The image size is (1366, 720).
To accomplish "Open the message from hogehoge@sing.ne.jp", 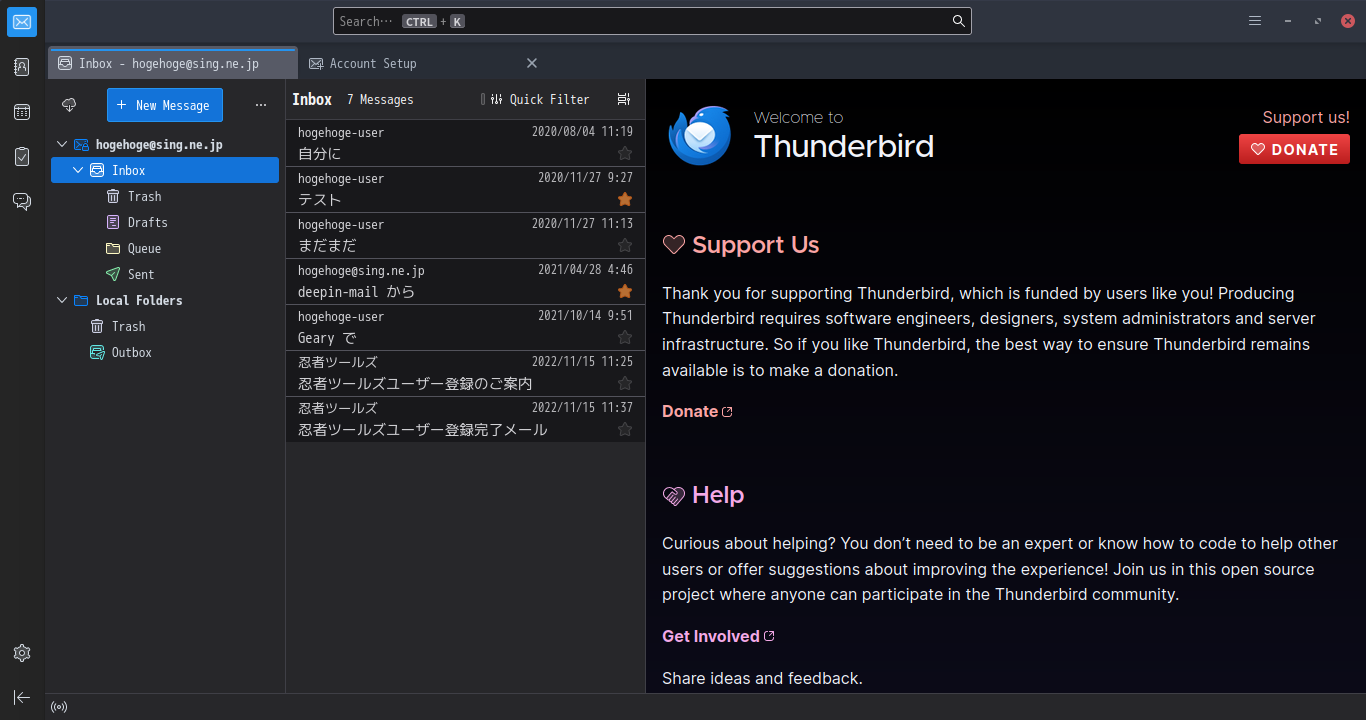I will coord(465,281).
